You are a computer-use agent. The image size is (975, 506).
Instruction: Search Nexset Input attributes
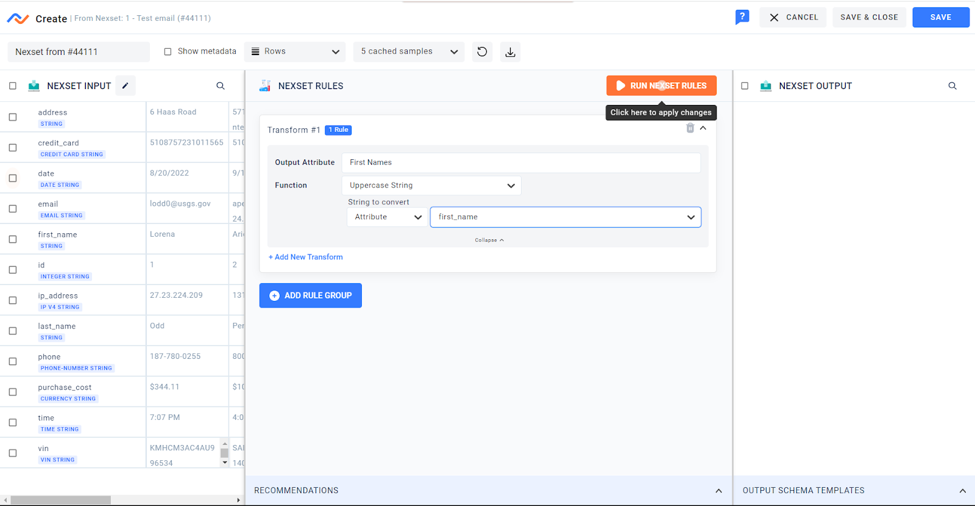(221, 86)
